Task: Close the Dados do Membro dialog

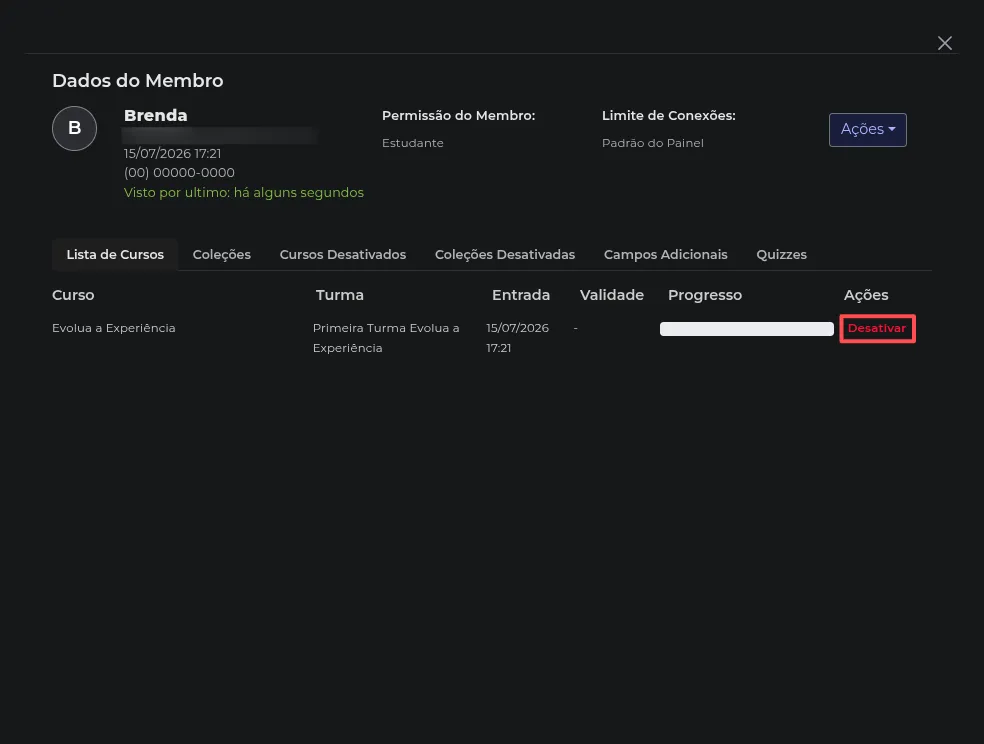Action: [944, 43]
